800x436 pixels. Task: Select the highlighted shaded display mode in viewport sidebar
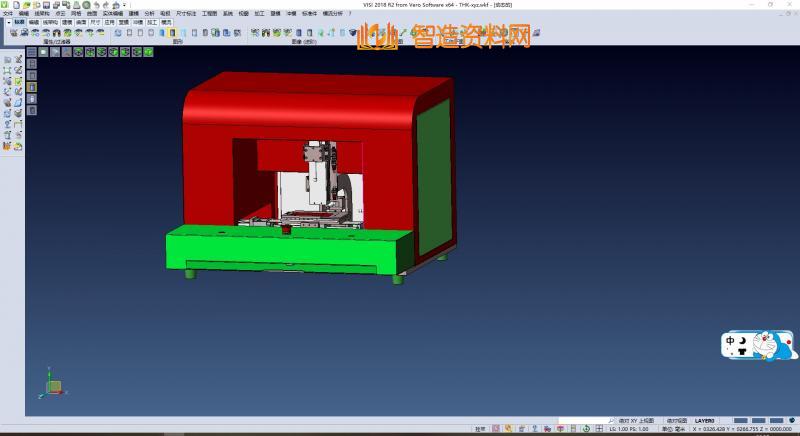[x=31, y=86]
